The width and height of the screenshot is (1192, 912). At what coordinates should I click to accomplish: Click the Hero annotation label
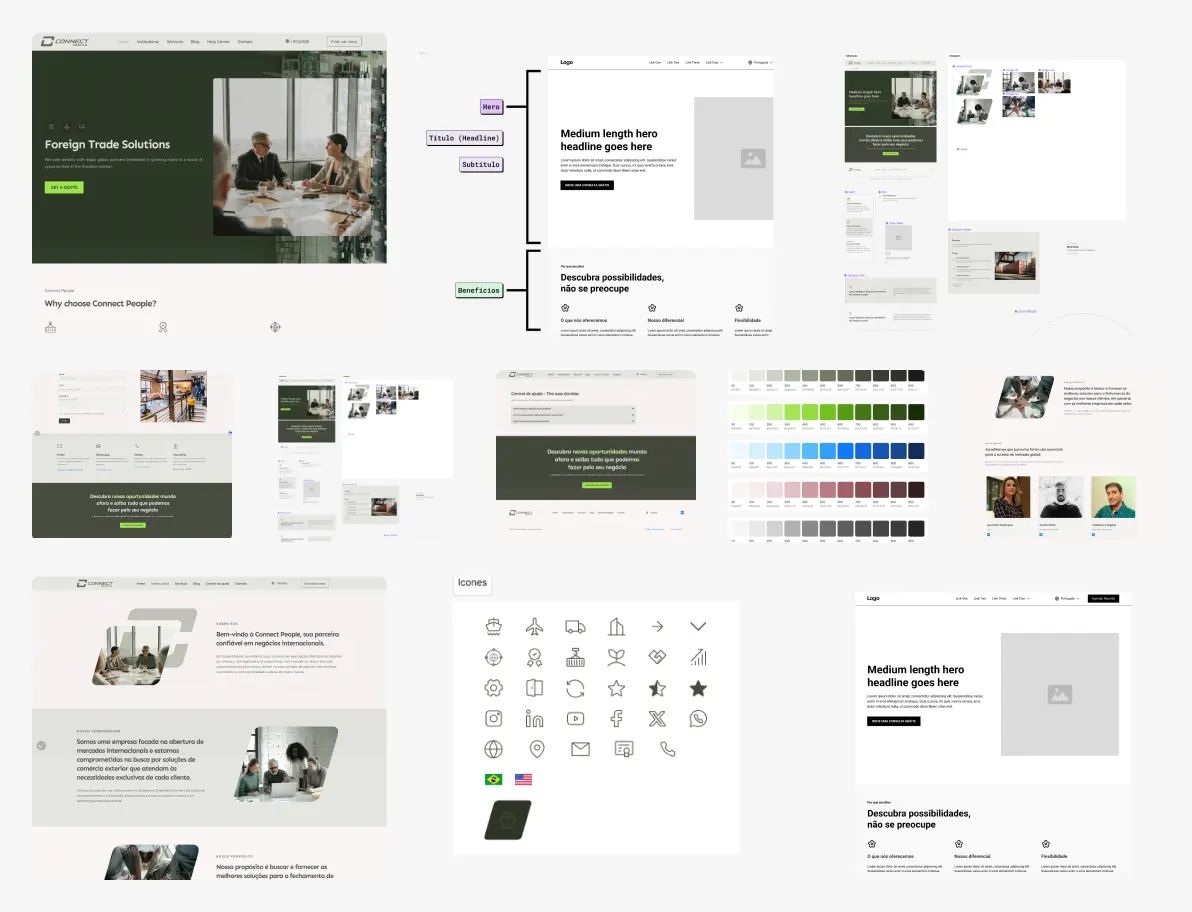coord(491,106)
